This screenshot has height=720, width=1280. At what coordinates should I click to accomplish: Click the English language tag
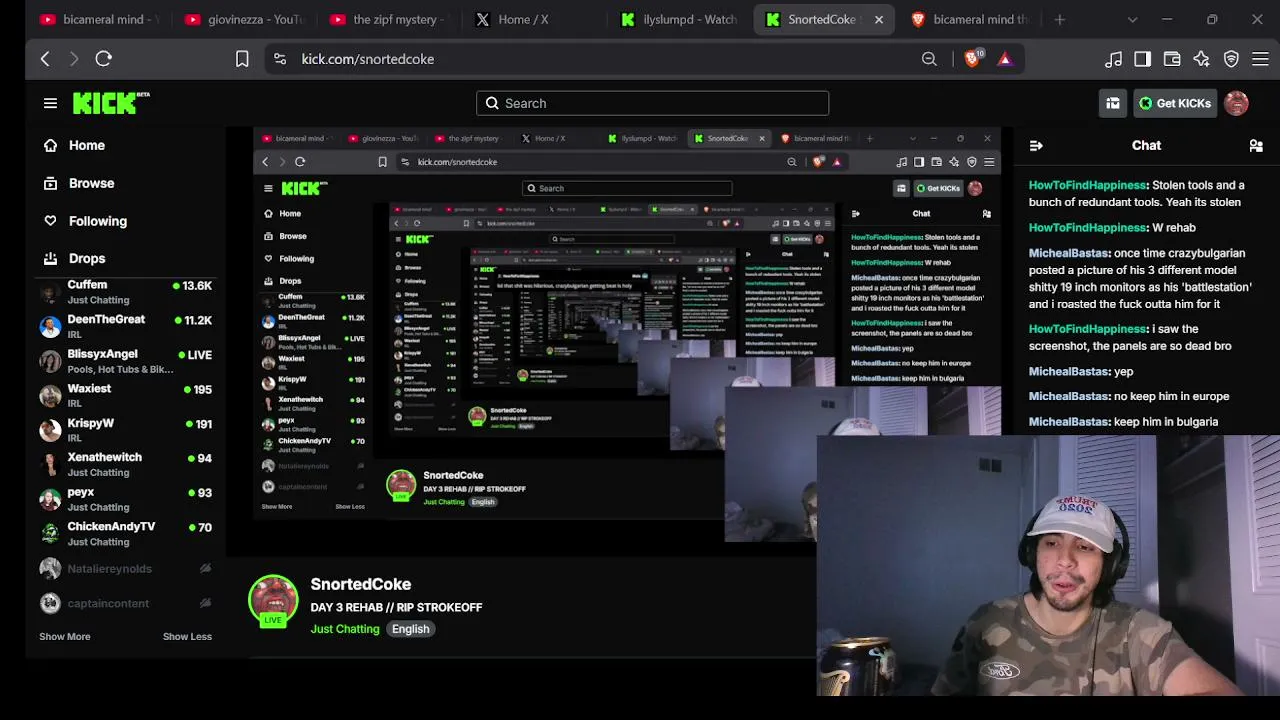[410, 629]
